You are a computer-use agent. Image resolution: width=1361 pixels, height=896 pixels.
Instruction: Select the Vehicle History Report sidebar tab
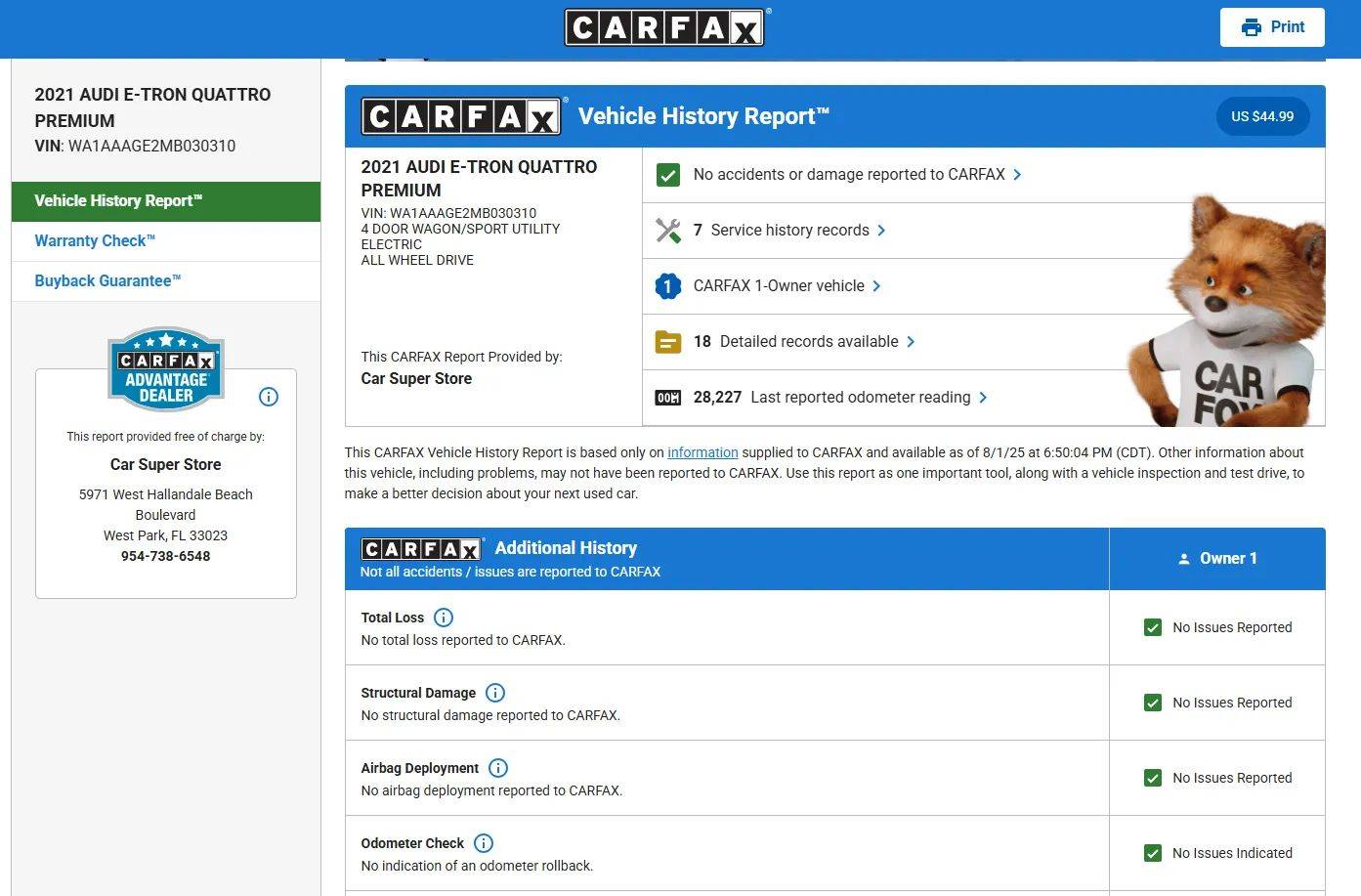tap(166, 201)
